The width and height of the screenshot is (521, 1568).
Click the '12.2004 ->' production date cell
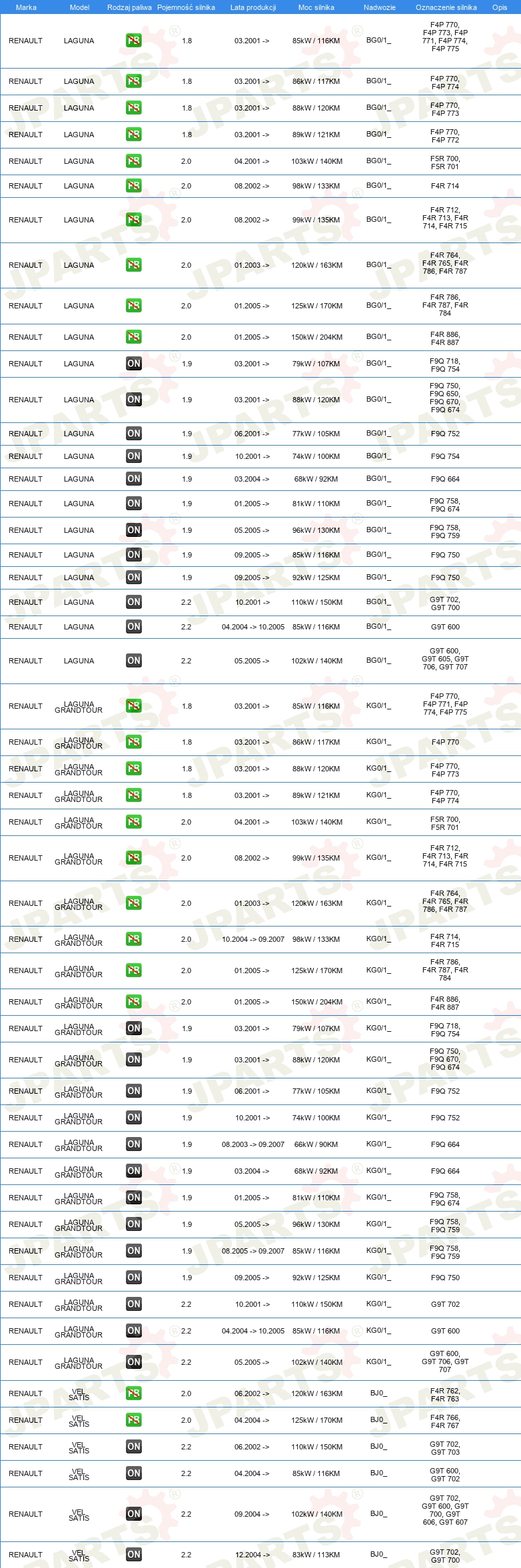[x=252, y=1555]
